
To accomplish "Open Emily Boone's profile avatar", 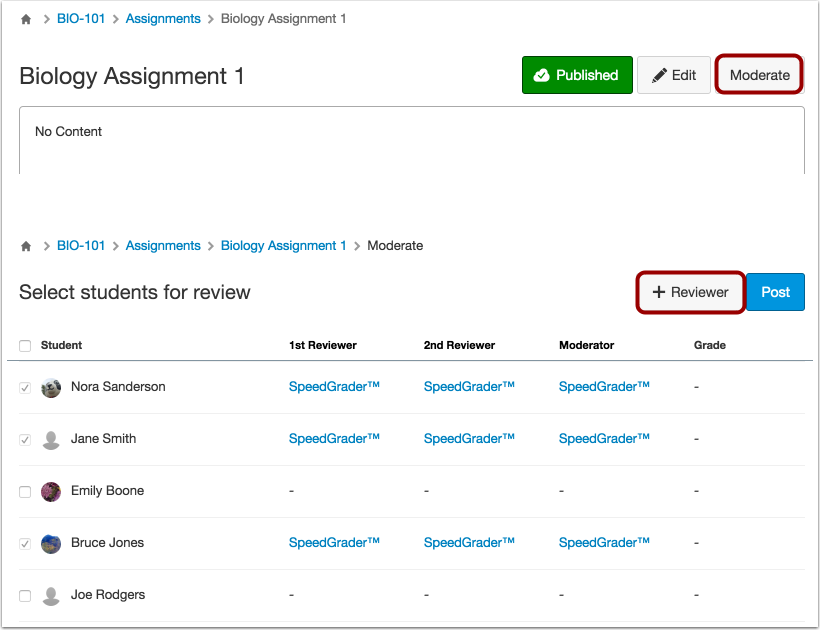I will tap(50, 491).
